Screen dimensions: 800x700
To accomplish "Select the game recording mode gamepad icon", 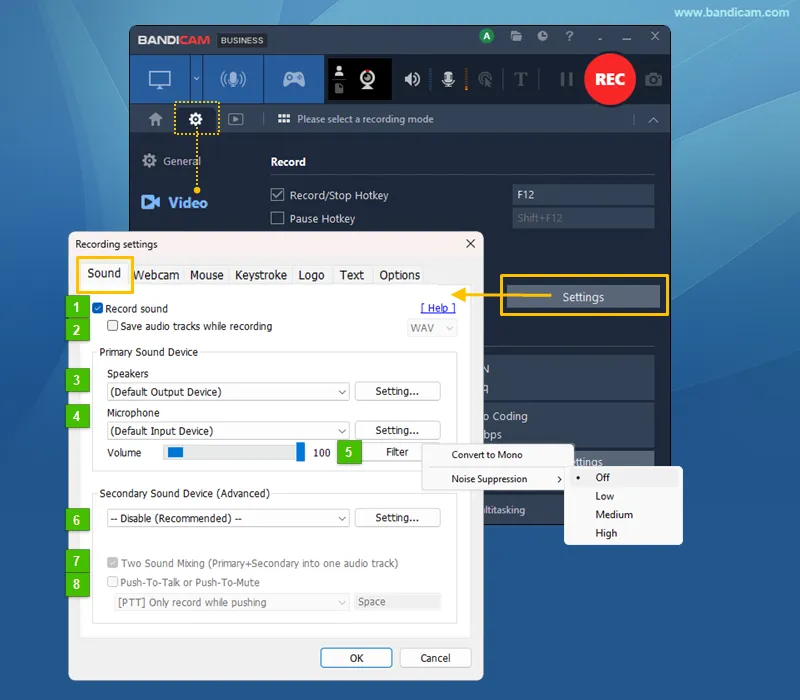I will [x=294, y=80].
